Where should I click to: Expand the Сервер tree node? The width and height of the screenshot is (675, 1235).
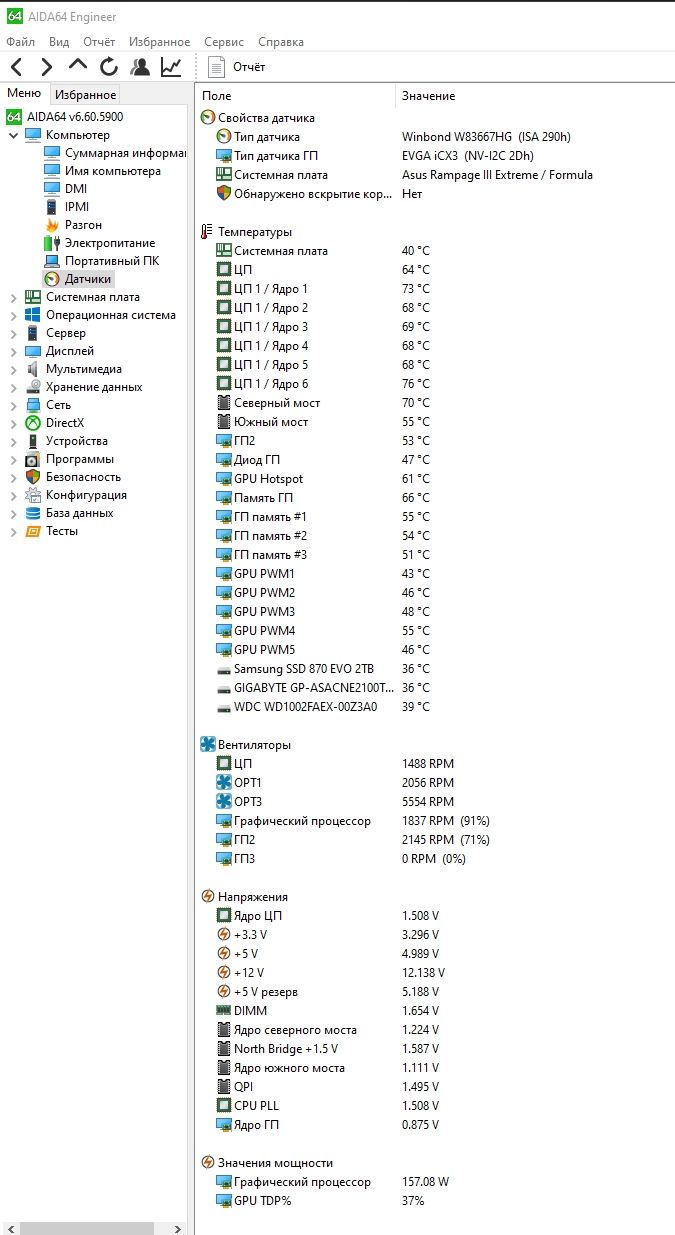click(13, 333)
